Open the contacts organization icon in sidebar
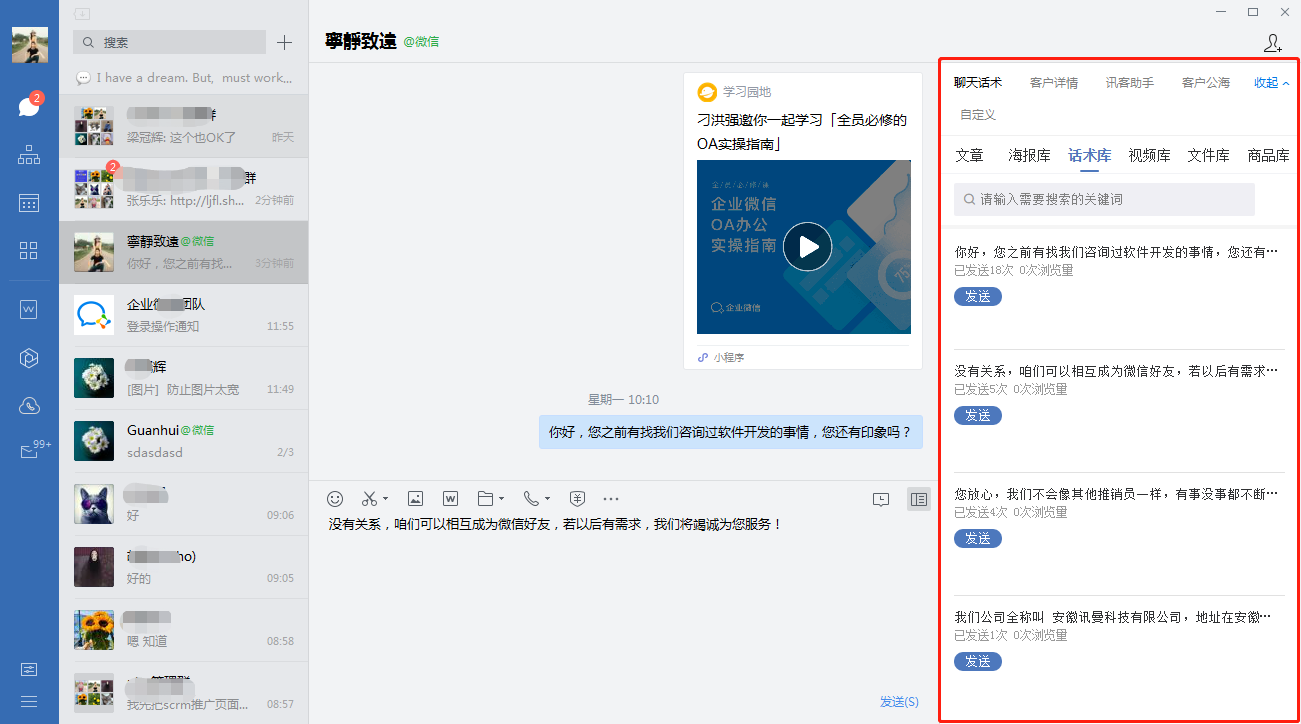Image resolution: width=1301 pixels, height=724 pixels. click(29, 155)
